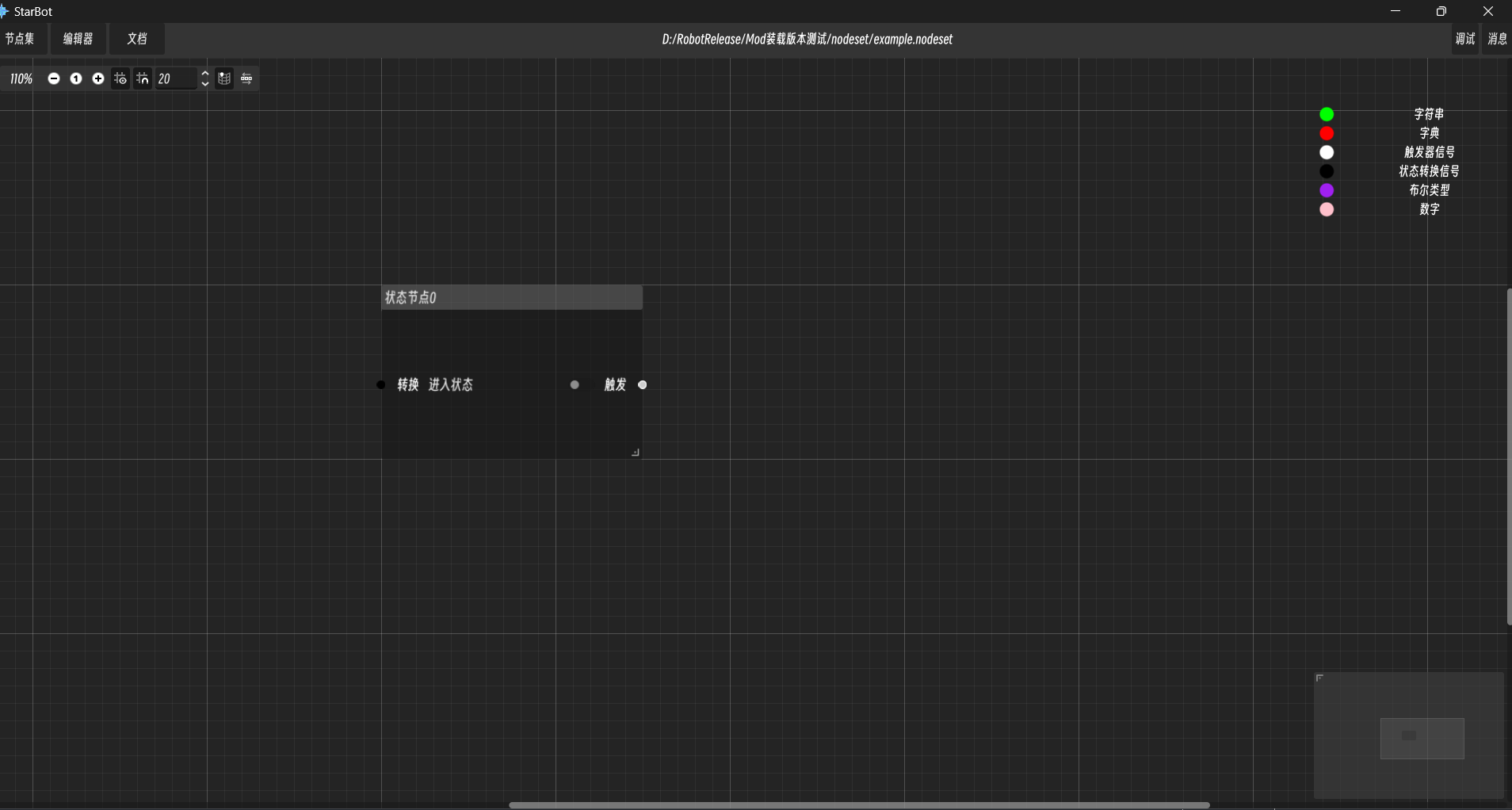Click the minimap corner collapse handle

[1319, 678]
